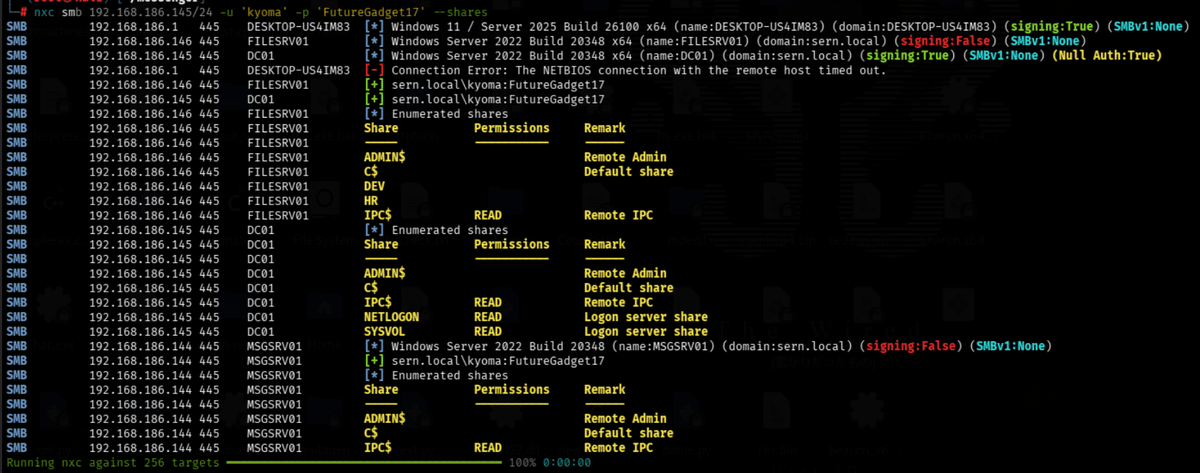Click '(name:FILESRV01)' in the host info row
The image size is (1200, 473).
(696, 40)
